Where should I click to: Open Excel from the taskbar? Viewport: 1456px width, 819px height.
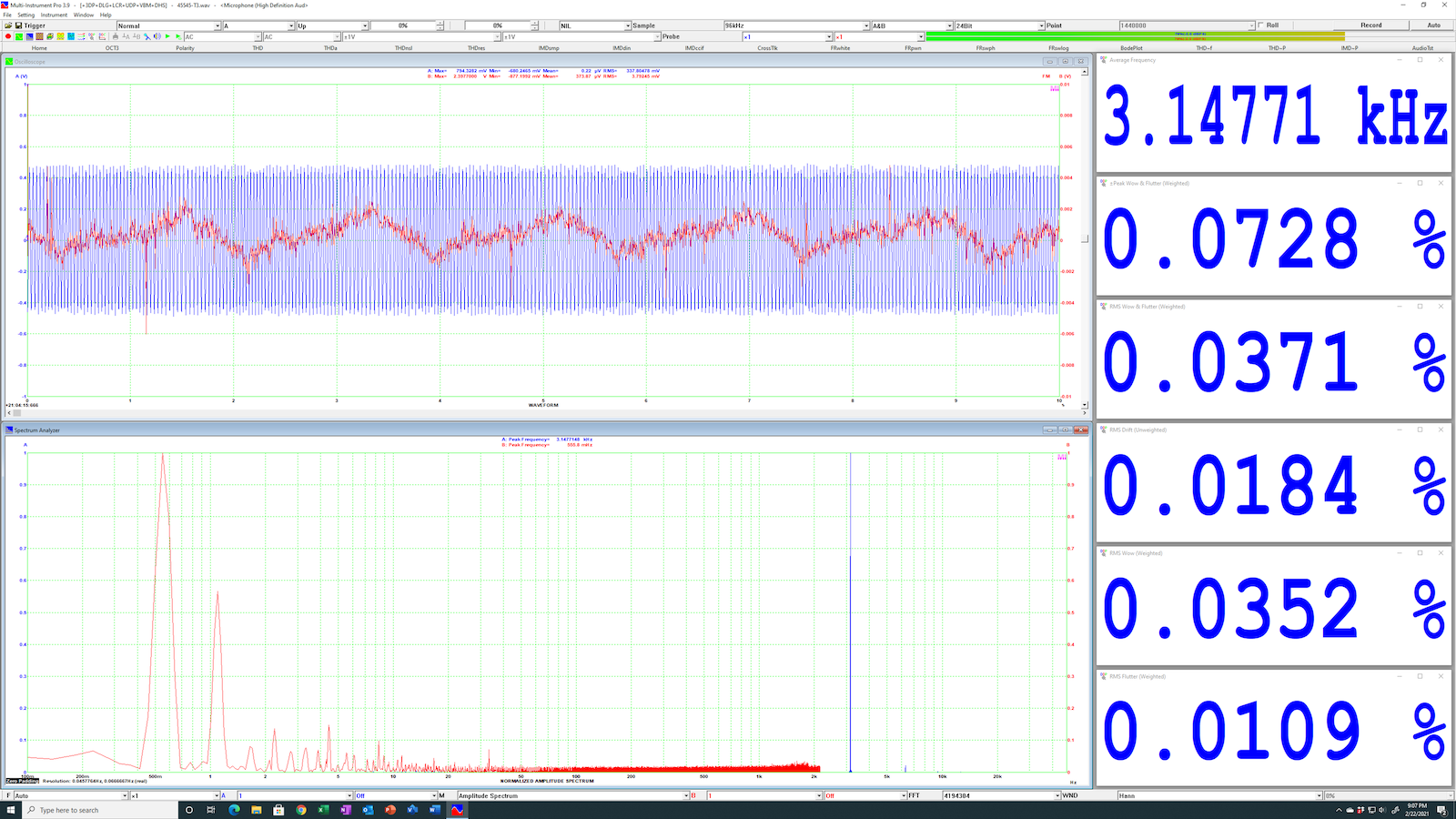[x=323, y=810]
